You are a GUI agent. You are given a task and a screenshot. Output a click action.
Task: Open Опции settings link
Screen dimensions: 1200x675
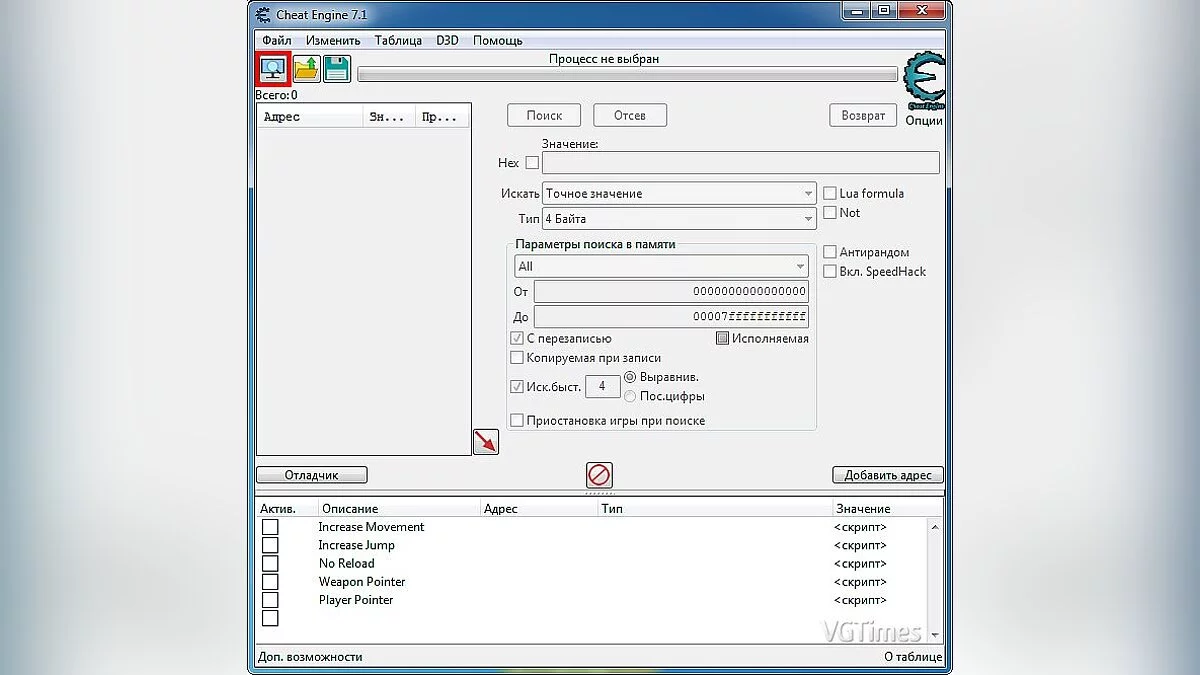(x=924, y=120)
